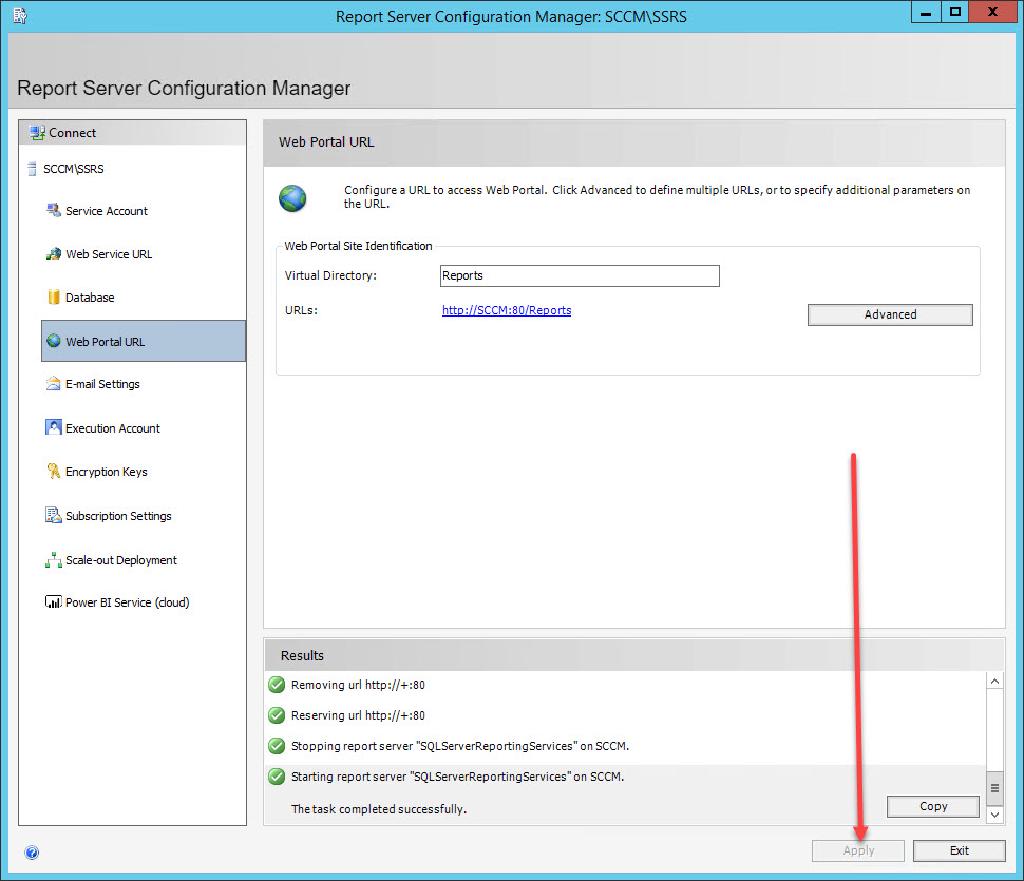Open the Execution Account page

pos(113,428)
